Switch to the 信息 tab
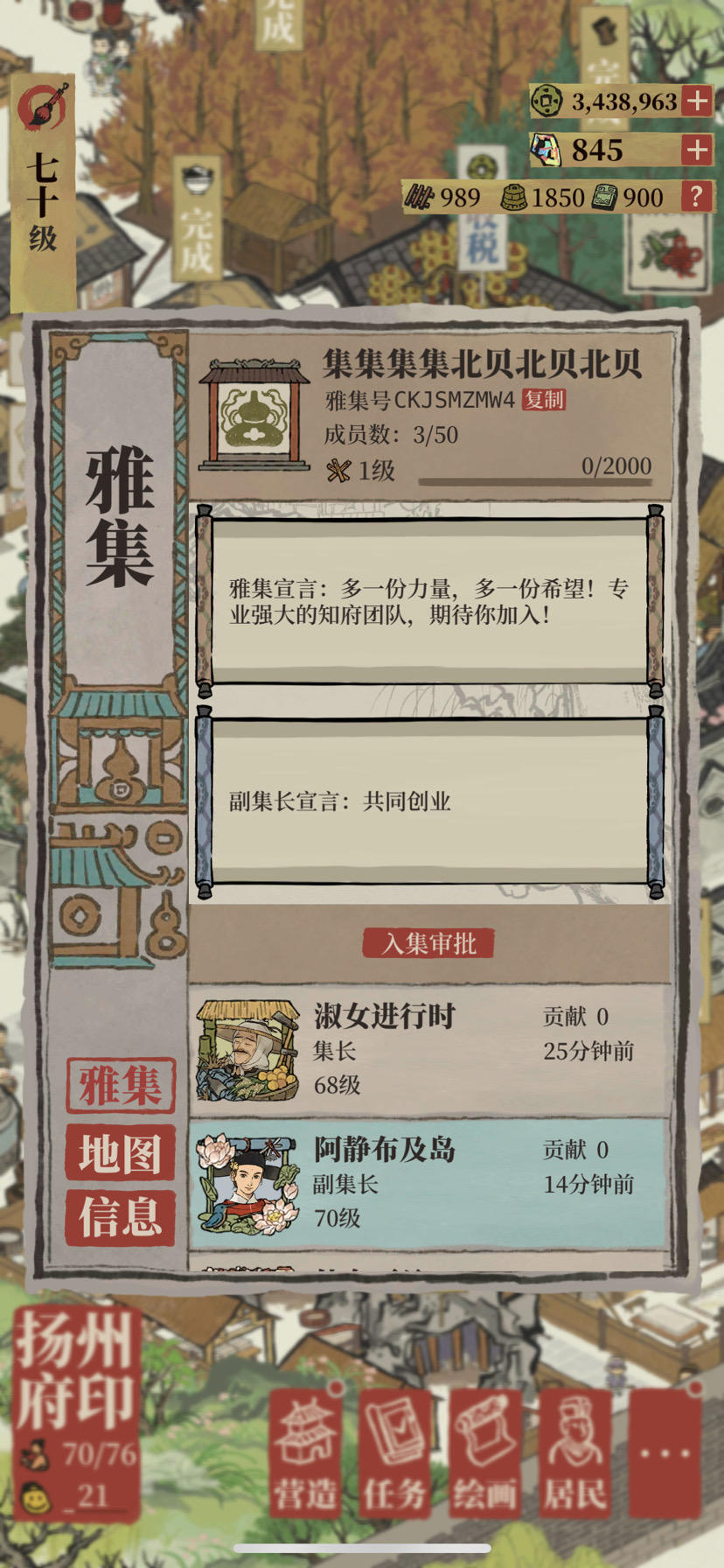Screen dimensions: 724x1568 point(121,1217)
